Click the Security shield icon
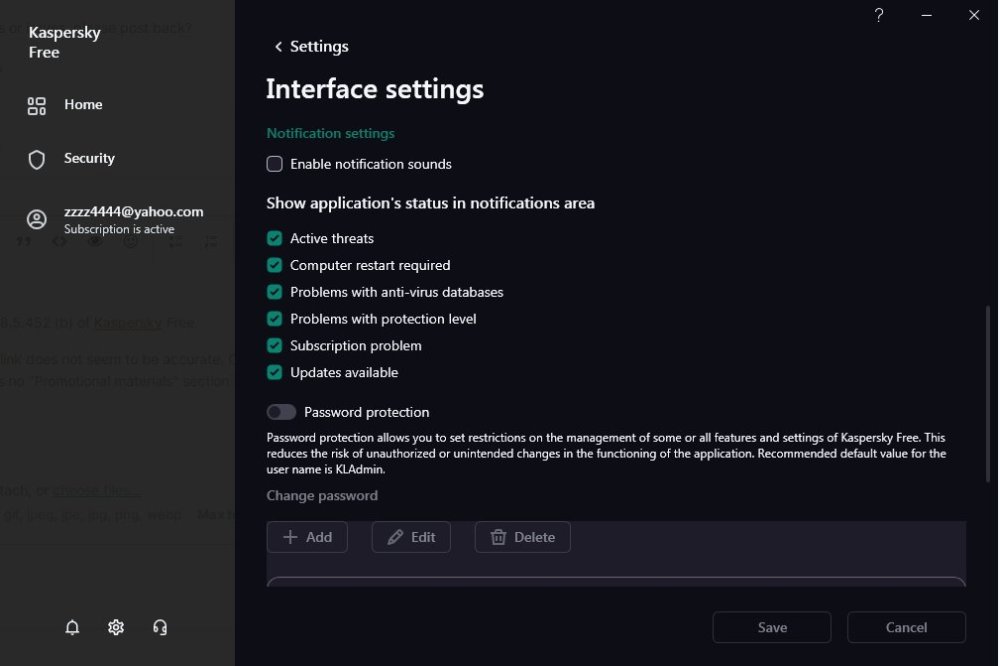The width and height of the screenshot is (1000, 666). (37, 159)
